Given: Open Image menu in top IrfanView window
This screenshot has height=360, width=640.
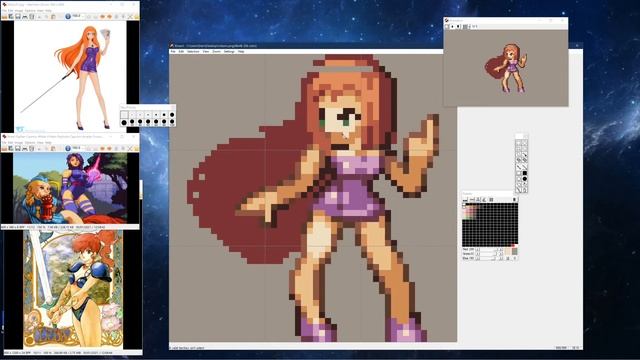Looking at the screenshot, I should point(19,11).
